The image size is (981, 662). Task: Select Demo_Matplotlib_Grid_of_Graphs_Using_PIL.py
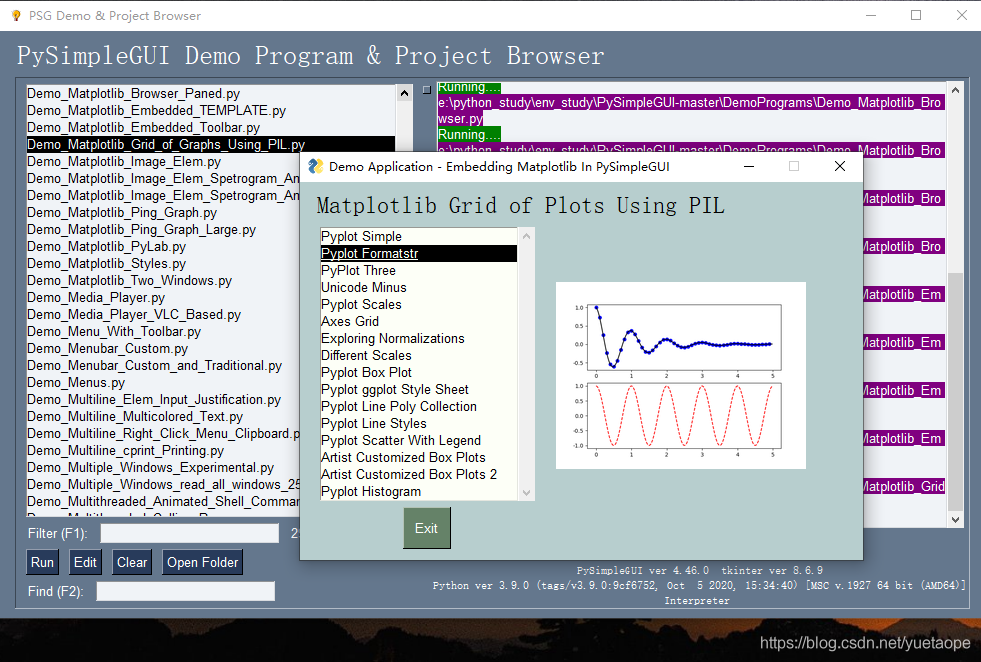pos(211,144)
